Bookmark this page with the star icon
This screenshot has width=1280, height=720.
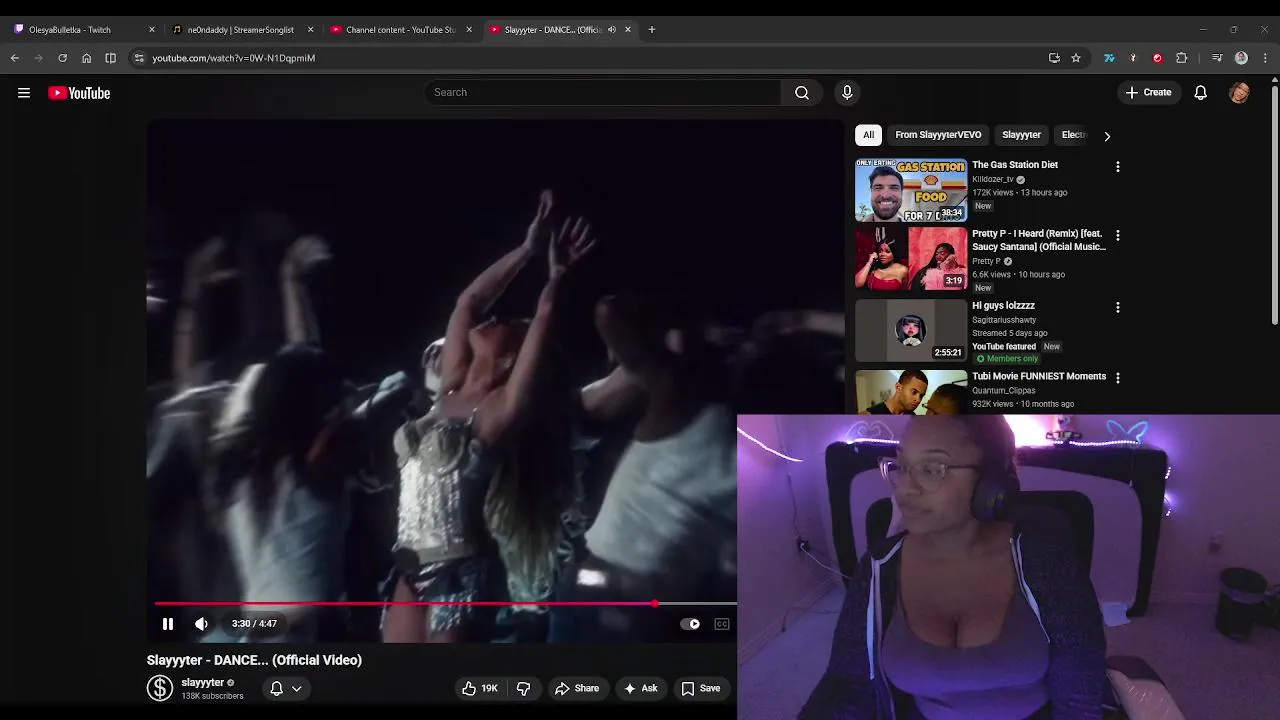pos(1076,58)
